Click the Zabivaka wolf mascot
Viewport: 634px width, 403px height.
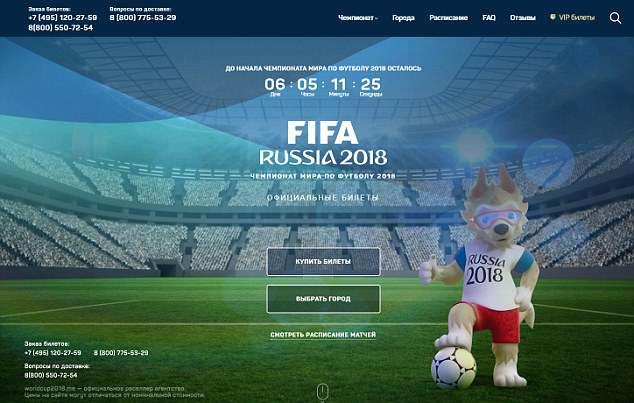481,277
